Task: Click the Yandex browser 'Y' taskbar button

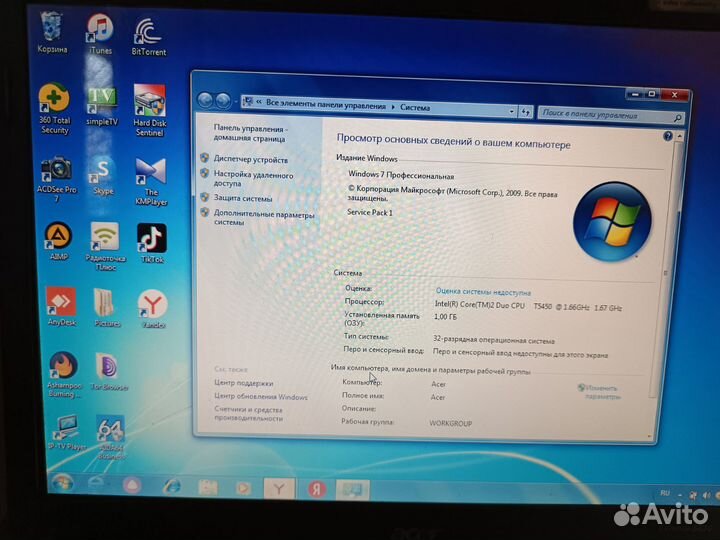Action: pos(279,489)
